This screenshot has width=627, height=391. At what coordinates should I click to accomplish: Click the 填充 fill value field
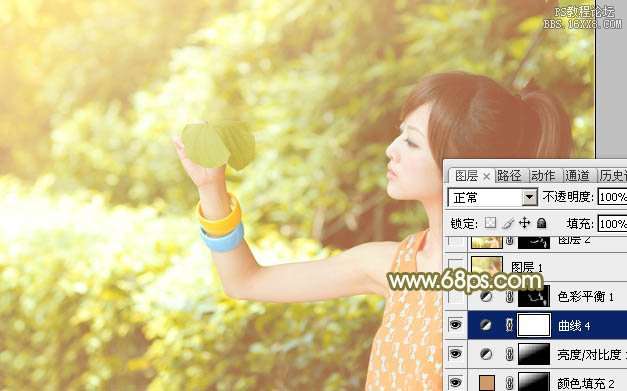click(612, 223)
